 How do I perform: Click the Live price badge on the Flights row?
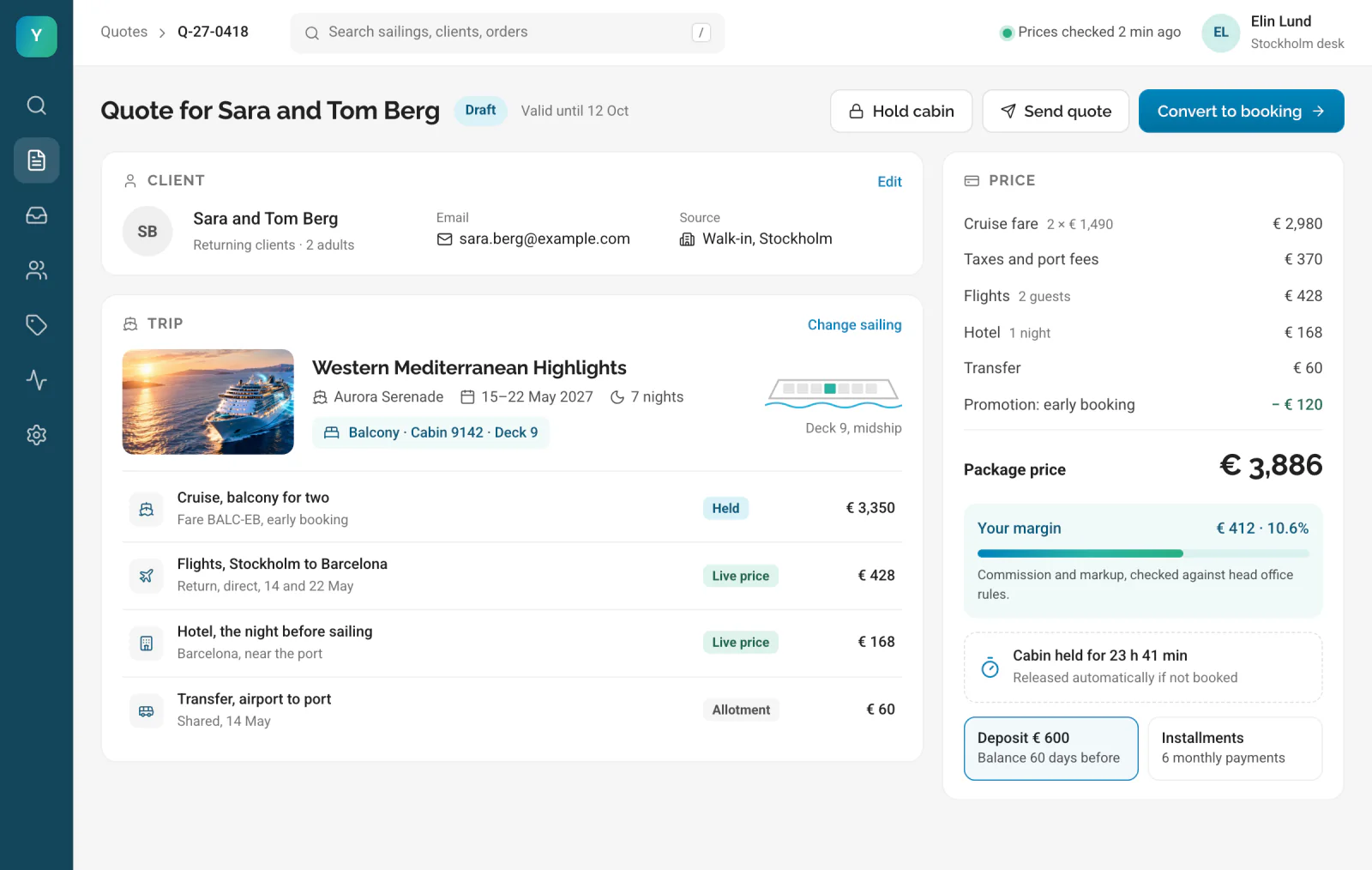[x=740, y=576]
